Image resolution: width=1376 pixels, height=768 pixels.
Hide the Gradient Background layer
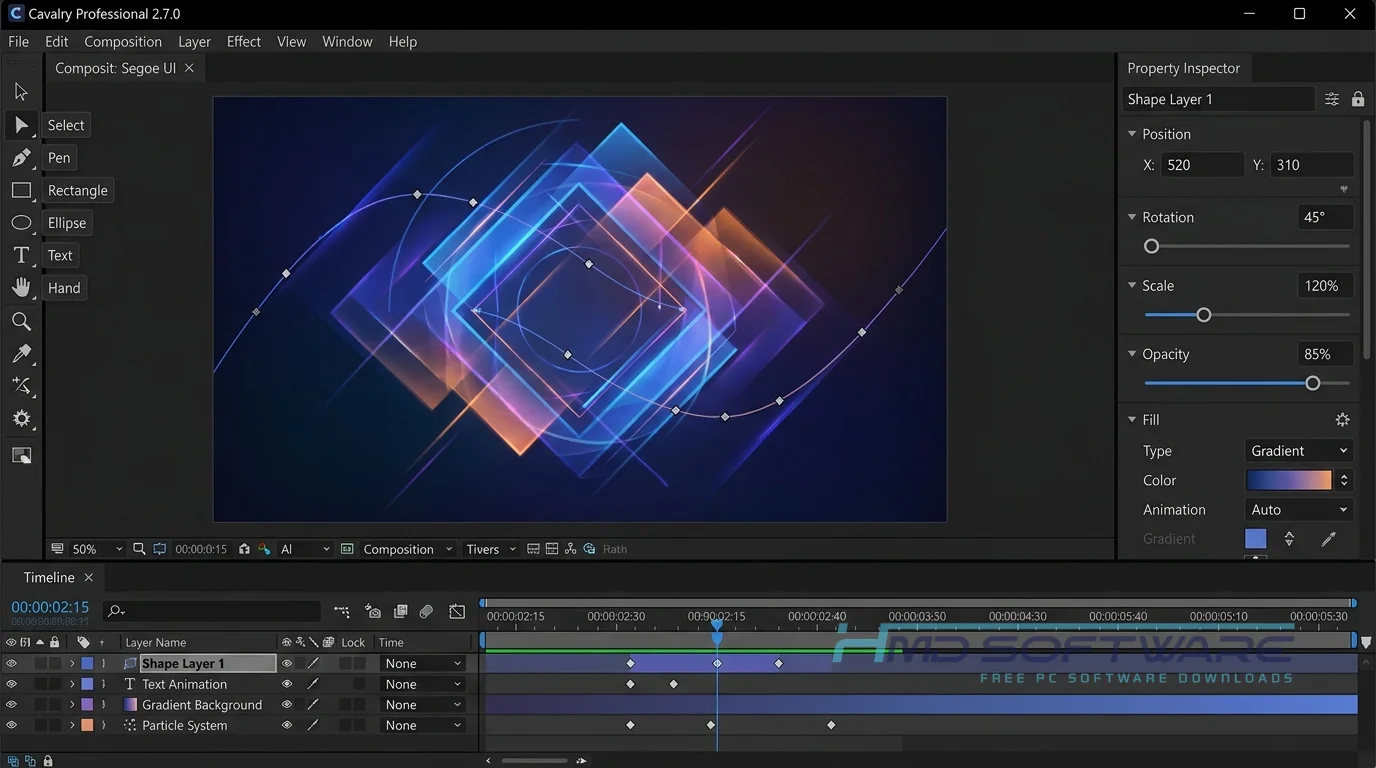[11, 704]
